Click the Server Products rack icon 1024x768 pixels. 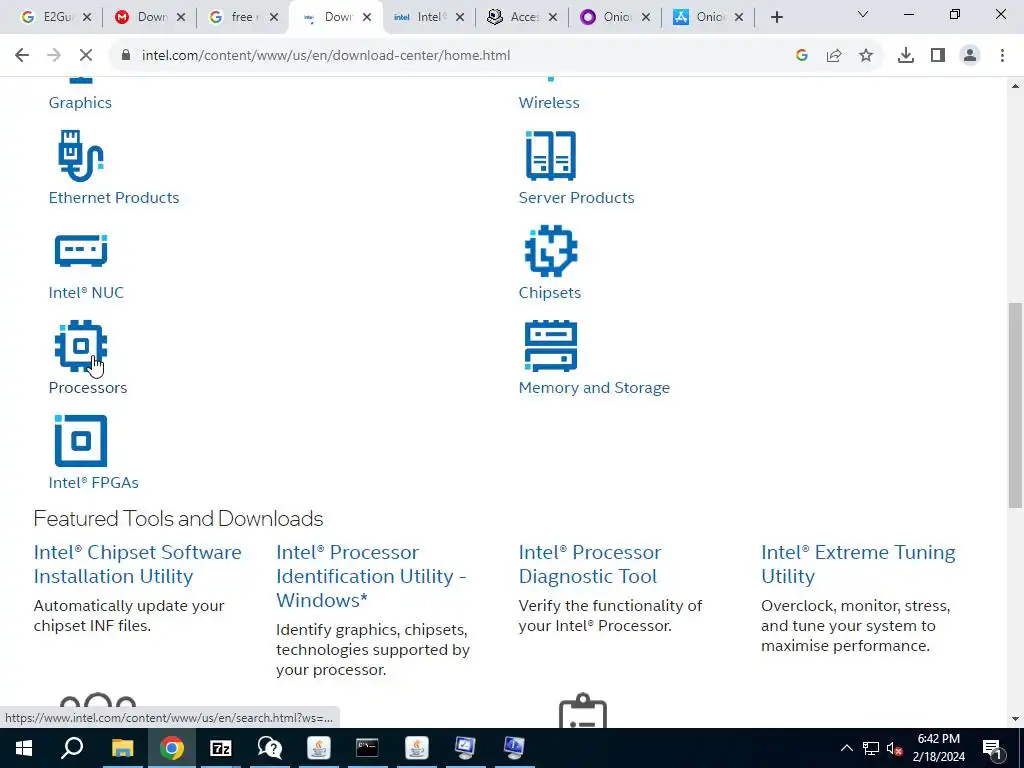[x=551, y=155]
